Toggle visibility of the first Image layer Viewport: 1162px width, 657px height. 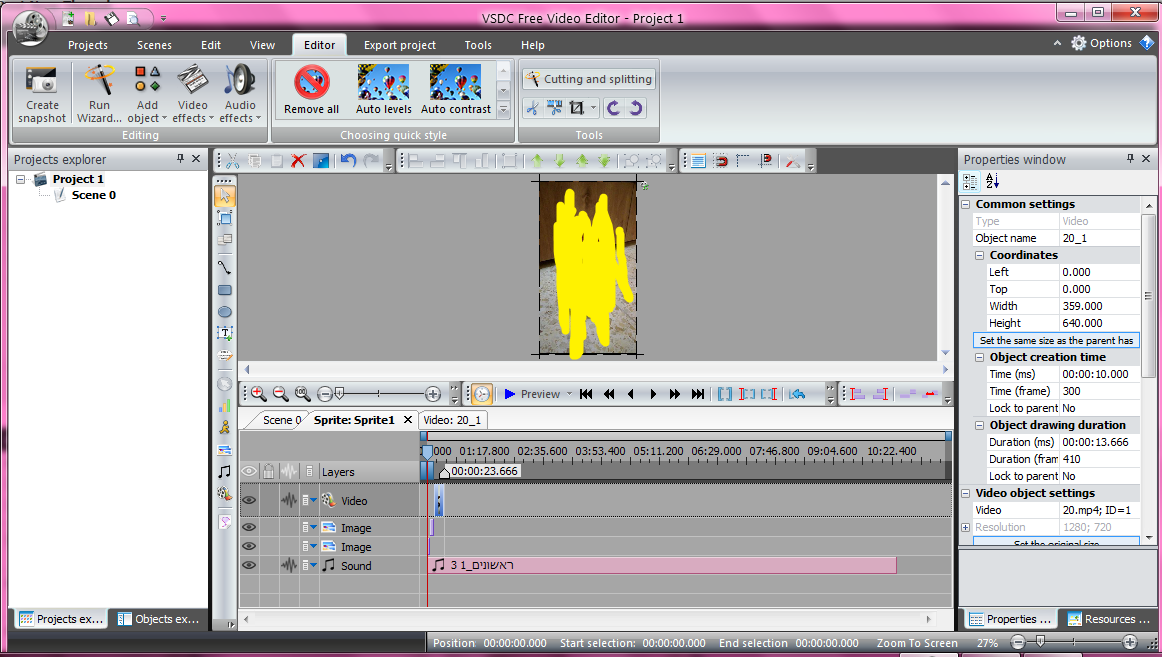click(249, 527)
